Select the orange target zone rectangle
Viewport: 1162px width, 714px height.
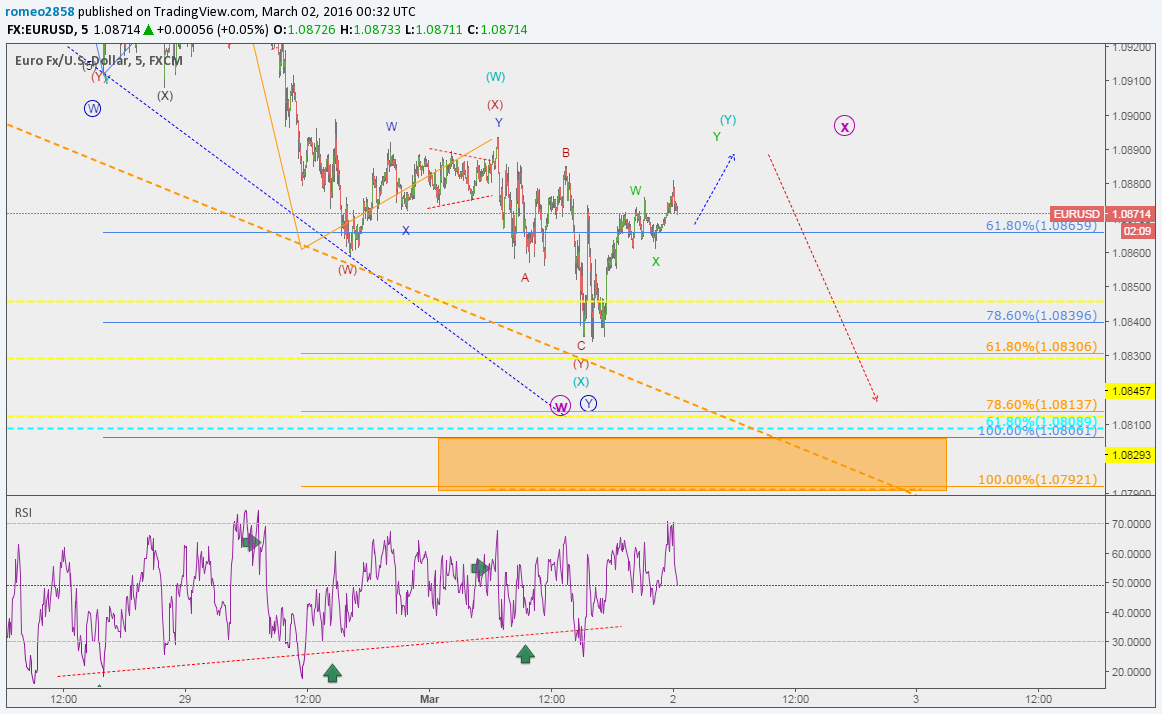coord(692,464)
